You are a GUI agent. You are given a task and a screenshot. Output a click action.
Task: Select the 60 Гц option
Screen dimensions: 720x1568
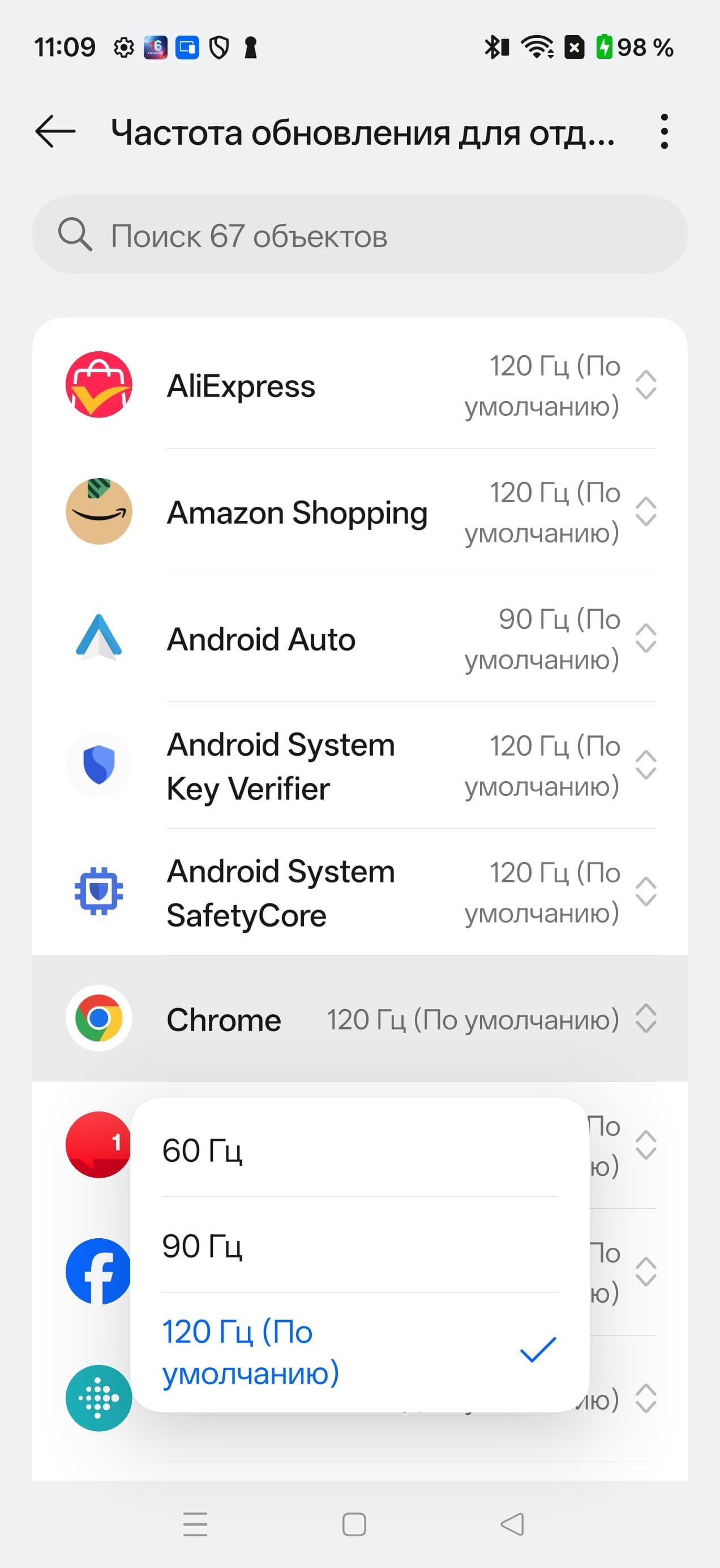(x=359, y=1151)
